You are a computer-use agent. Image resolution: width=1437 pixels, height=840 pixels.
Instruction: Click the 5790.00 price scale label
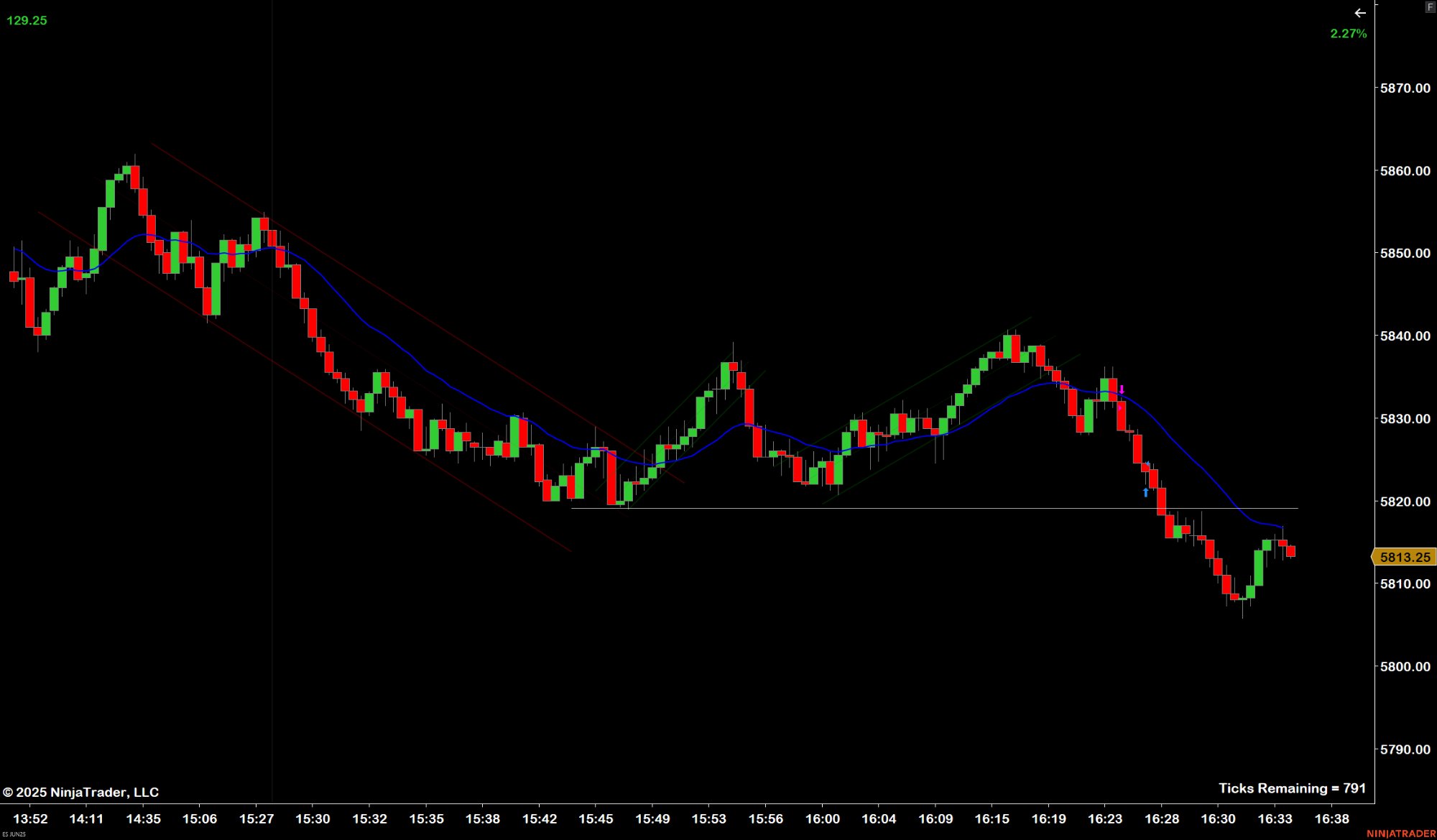1404,749
